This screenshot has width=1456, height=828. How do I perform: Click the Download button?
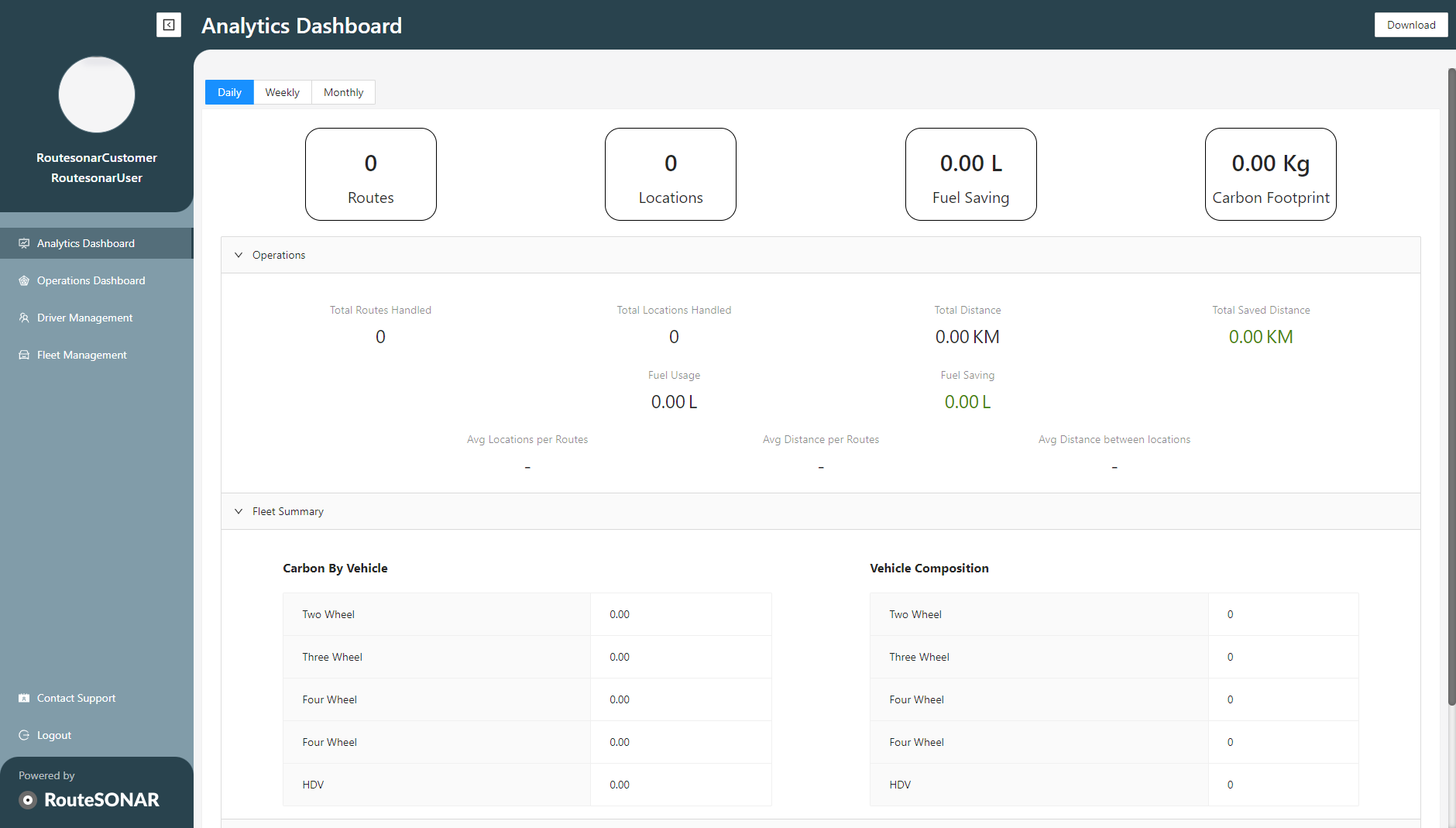1411,25
